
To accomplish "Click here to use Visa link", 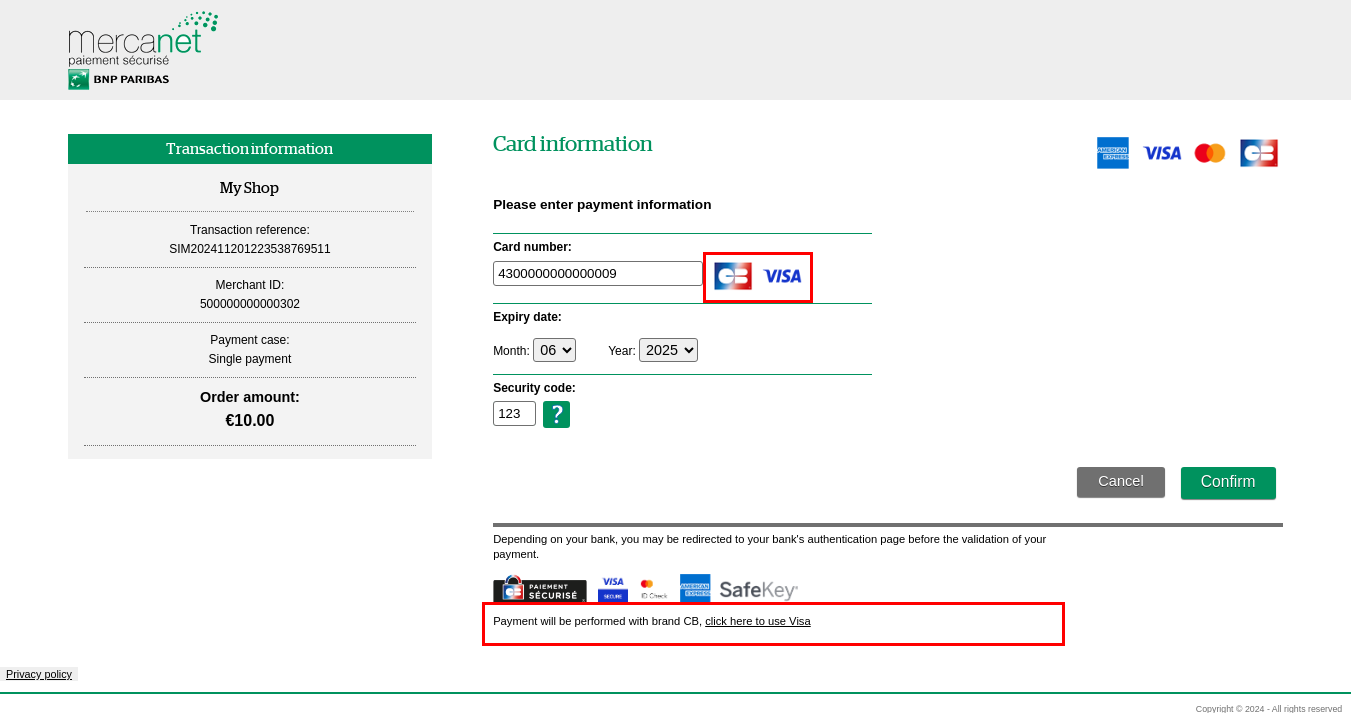I will [x=757, y=621].
